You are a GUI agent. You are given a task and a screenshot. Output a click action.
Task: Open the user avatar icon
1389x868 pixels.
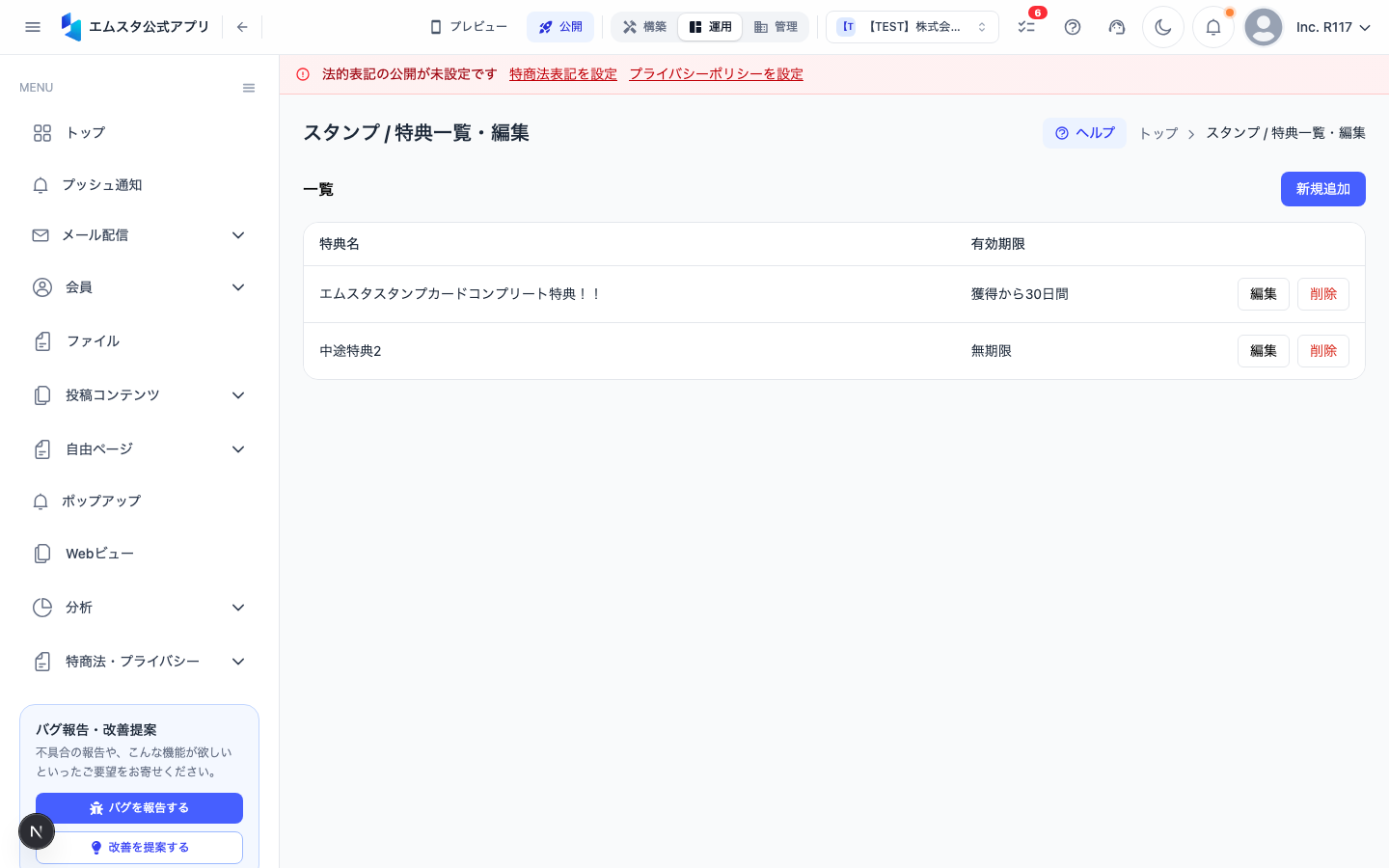(x=1264, y=27)
